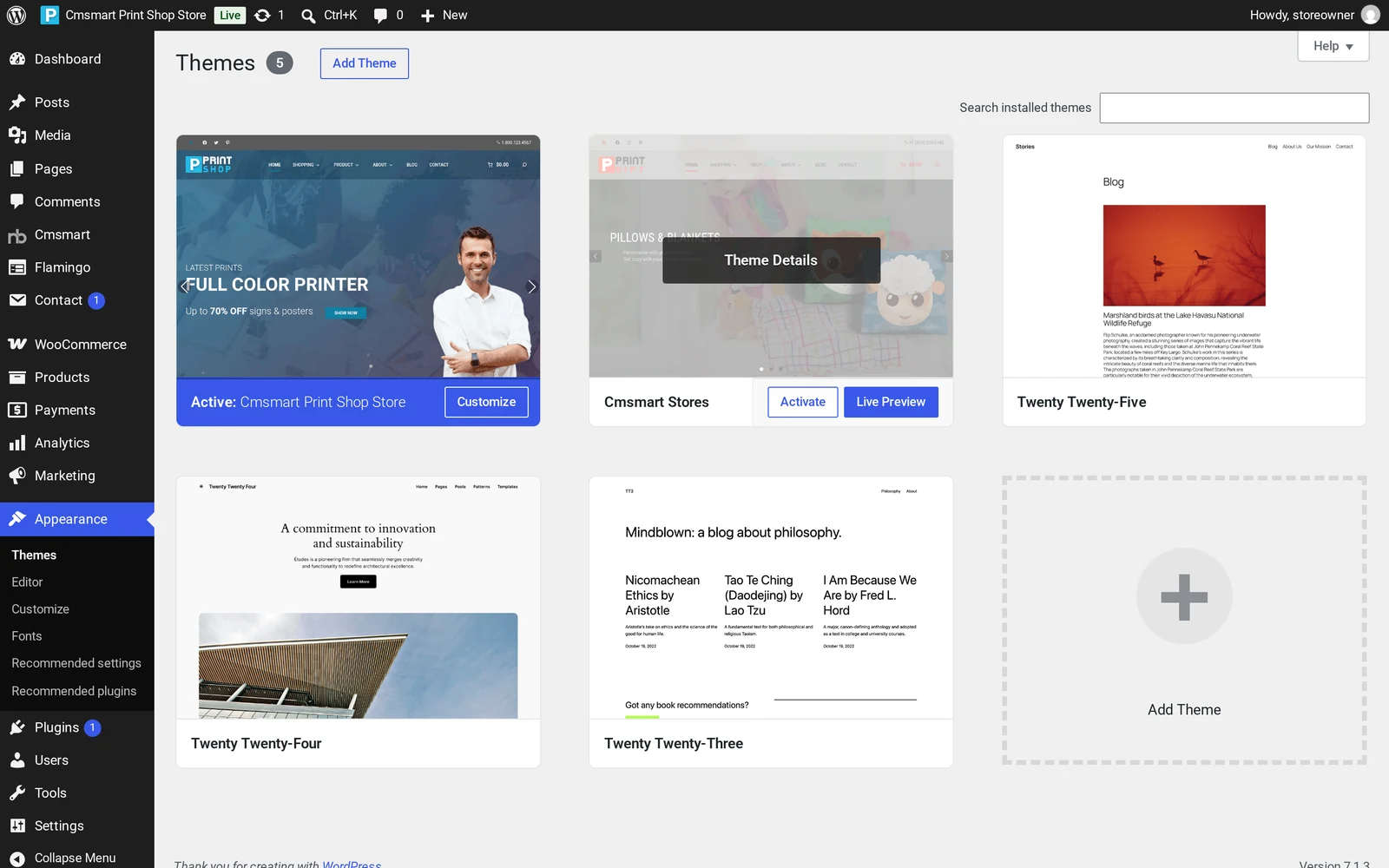Open Recommended plugins submenu
1389x868 pixels.
74,691
